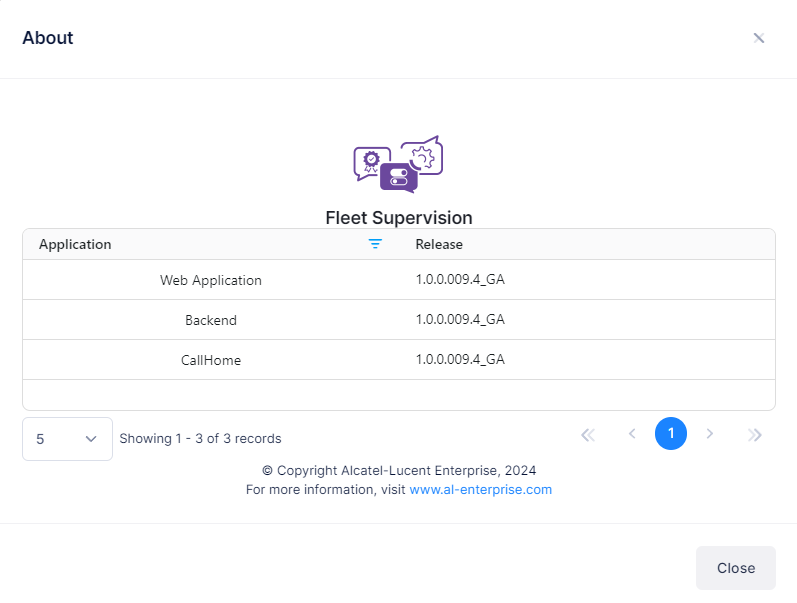Select the Web Application row
Viewport: 797px width, 603px height.
point(211,280)
